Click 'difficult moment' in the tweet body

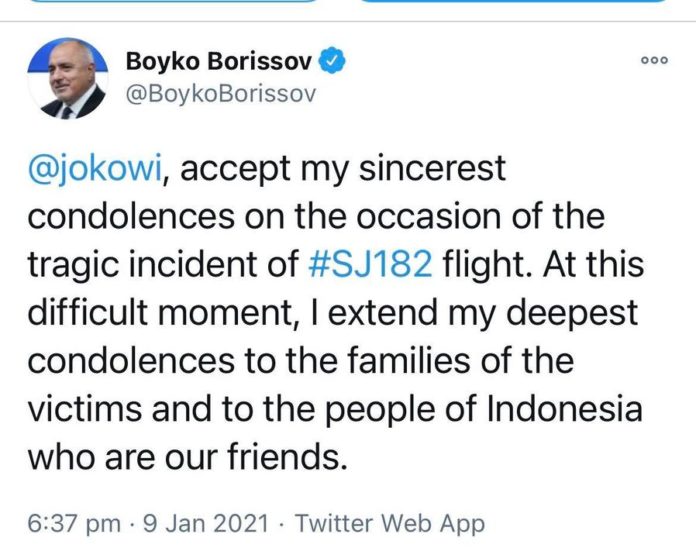click(159, 312)
